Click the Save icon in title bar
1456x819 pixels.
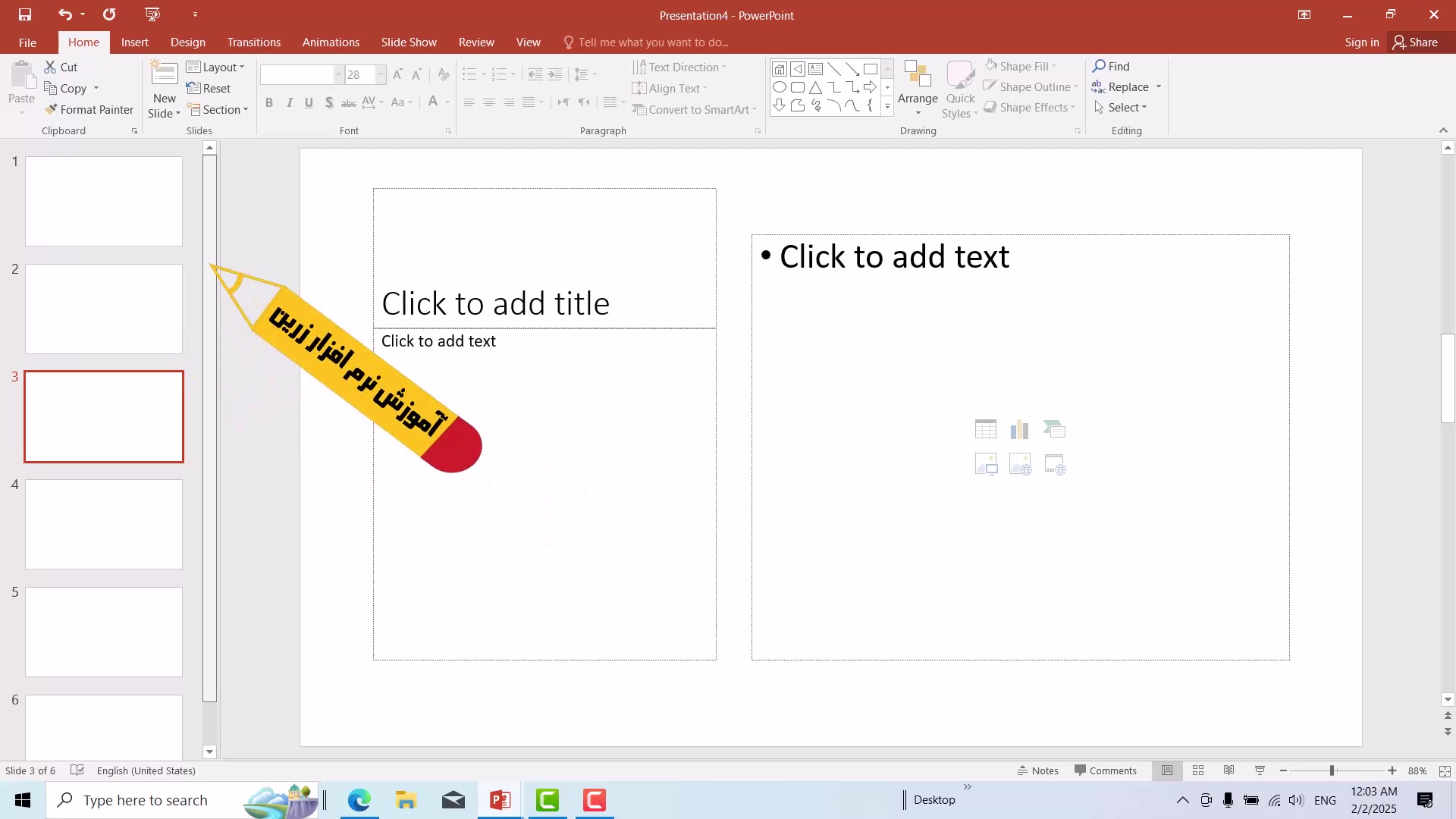tap(25, 14)
